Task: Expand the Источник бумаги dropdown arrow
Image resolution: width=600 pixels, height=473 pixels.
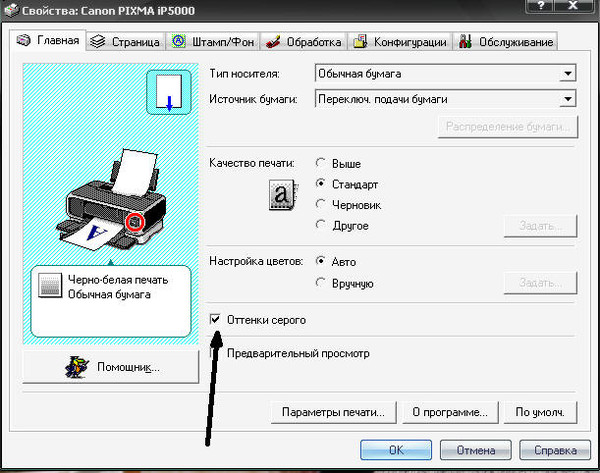Action: click(568, 99)
